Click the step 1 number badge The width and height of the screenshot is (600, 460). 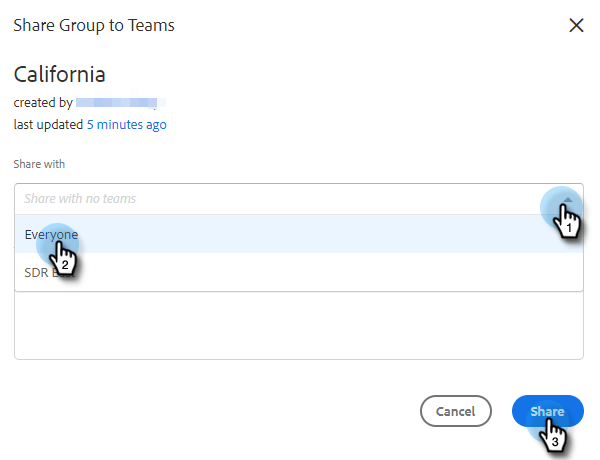coord(569,228)
